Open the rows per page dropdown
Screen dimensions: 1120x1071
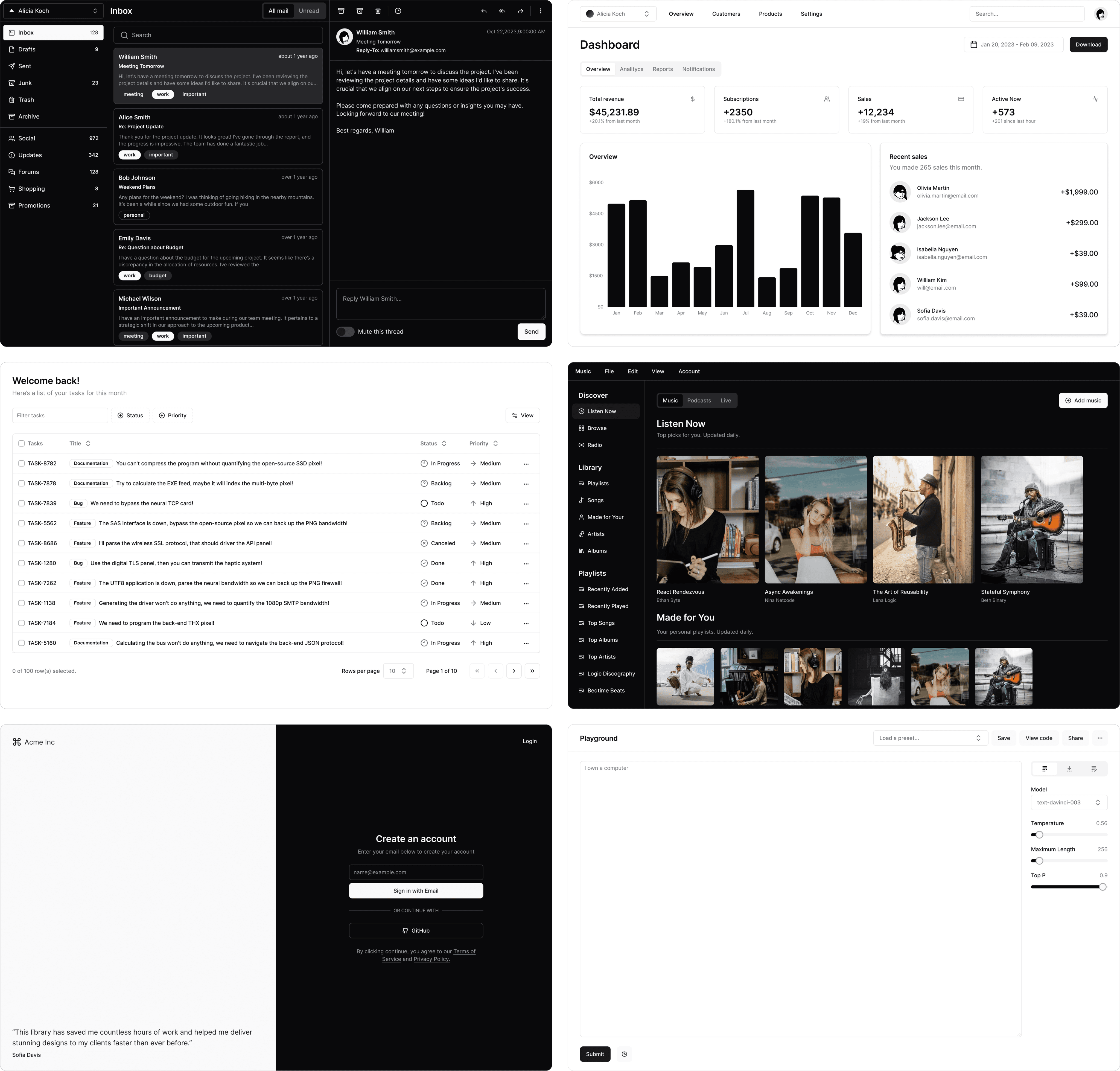(398, 671)
